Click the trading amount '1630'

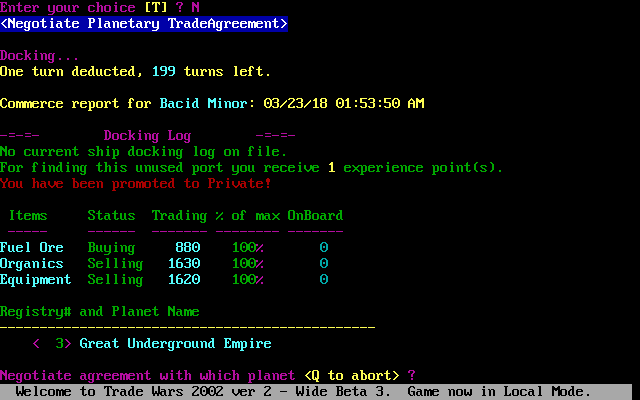point(184,264)
